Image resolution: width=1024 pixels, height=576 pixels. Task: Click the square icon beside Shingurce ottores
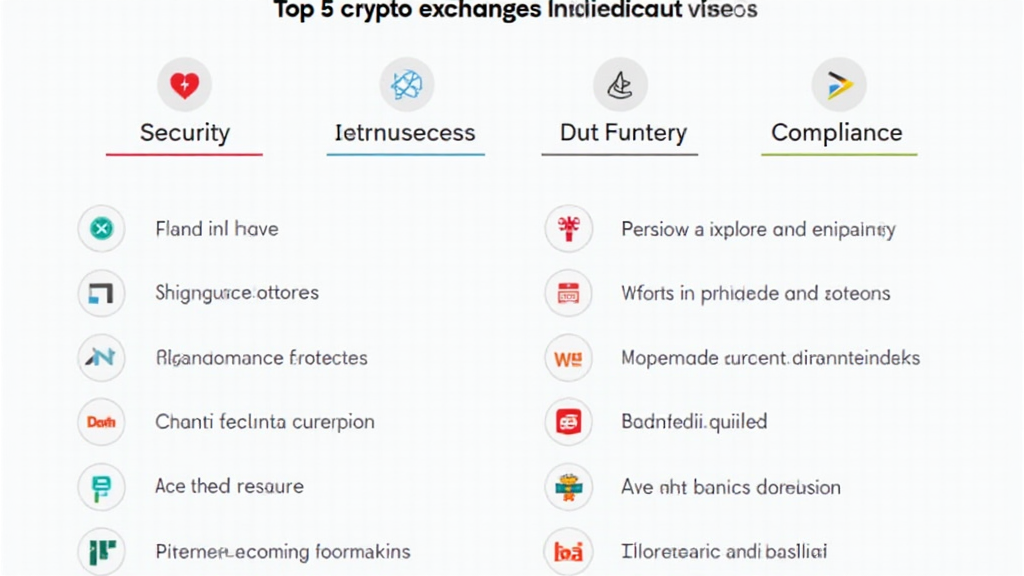101,293
